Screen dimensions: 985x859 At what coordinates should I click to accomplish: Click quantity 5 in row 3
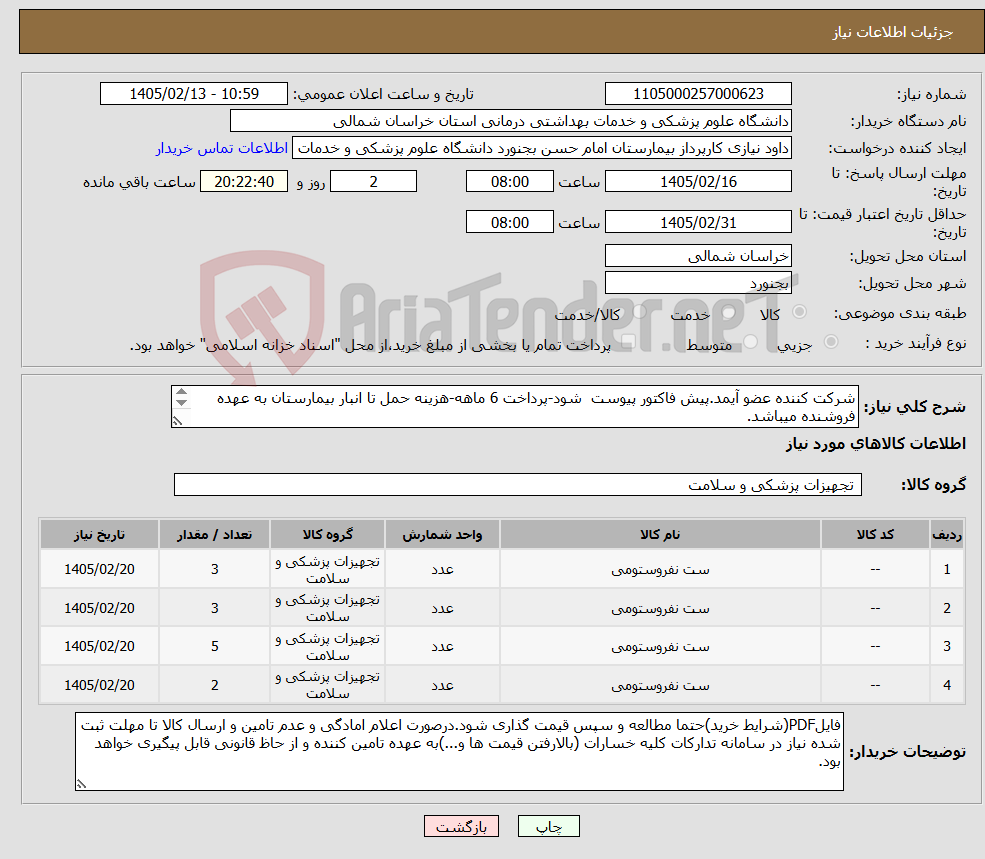(215, 647)
